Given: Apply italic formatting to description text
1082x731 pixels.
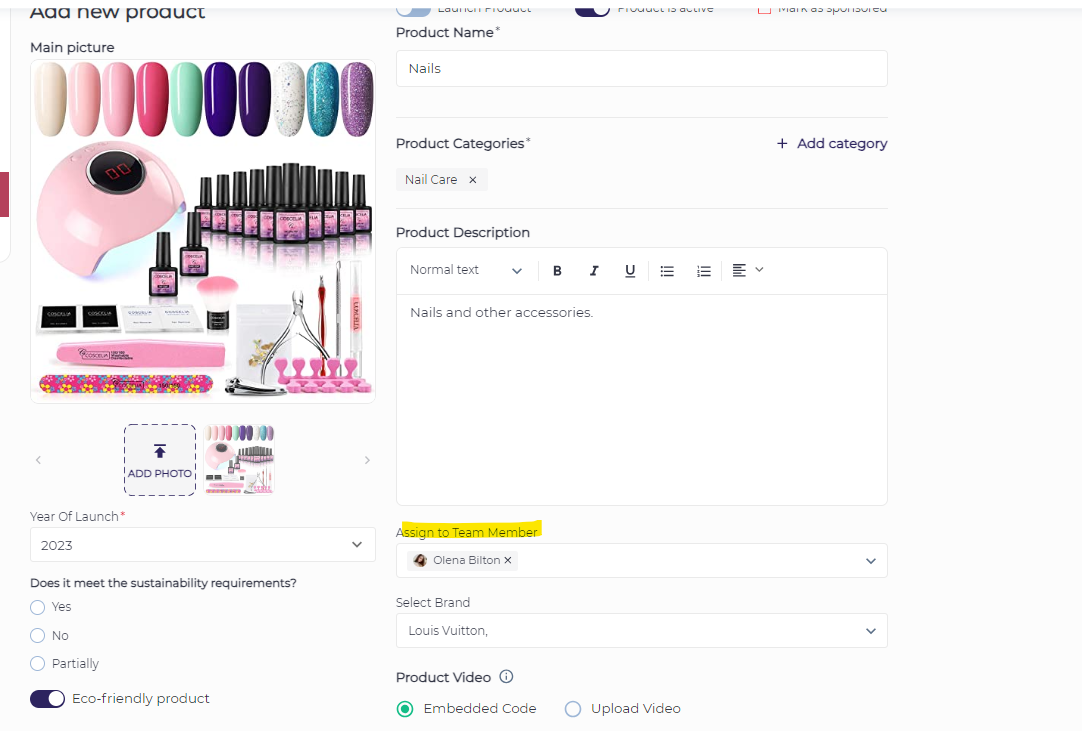Looking at the screenshot, I should click(x=594, y=271).
